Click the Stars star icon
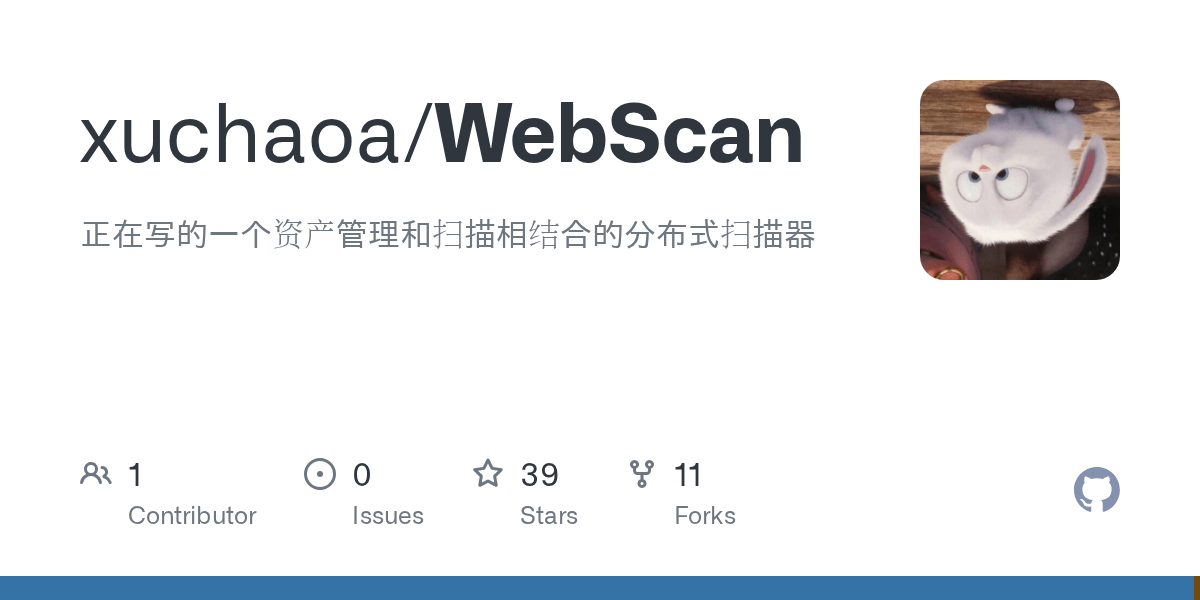 click(x=488, y=473)
